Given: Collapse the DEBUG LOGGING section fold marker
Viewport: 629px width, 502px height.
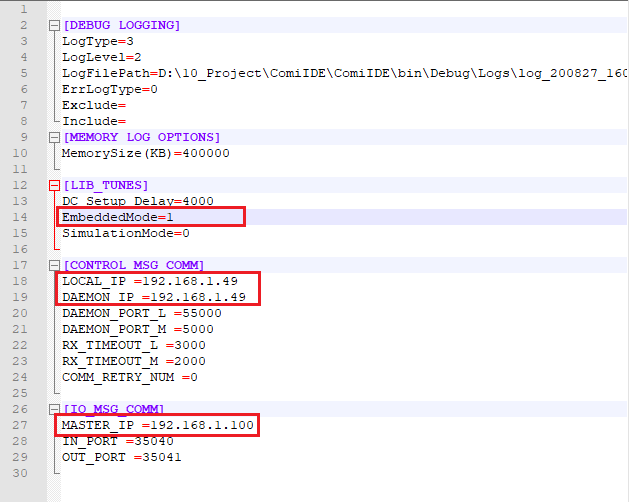Looking at the screenshot, I should [x=52, y=25].
